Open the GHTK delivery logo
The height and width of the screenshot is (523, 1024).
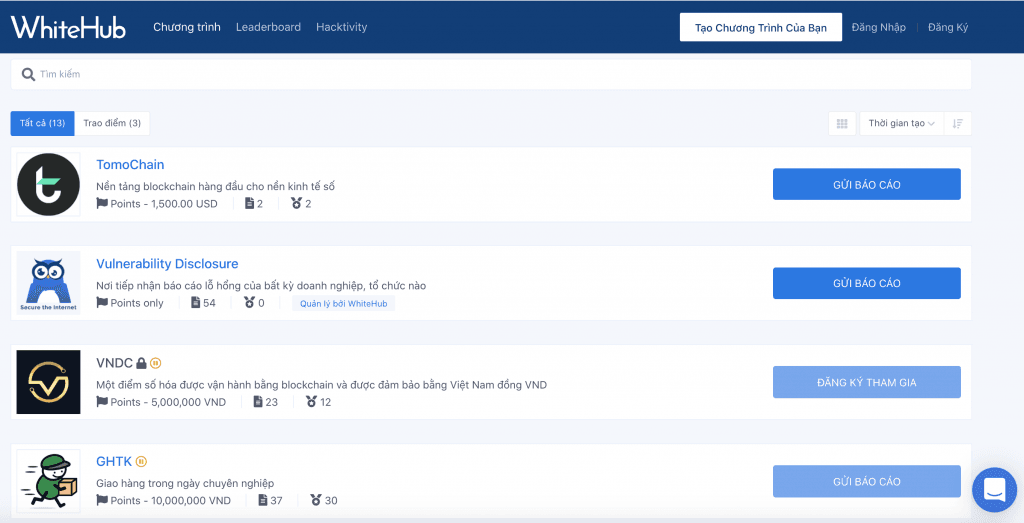pyautogui.click(x=48, y=481)
